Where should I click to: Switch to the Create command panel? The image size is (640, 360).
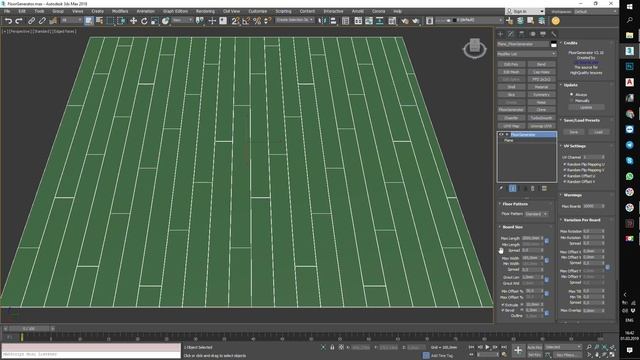pos(500,34)
